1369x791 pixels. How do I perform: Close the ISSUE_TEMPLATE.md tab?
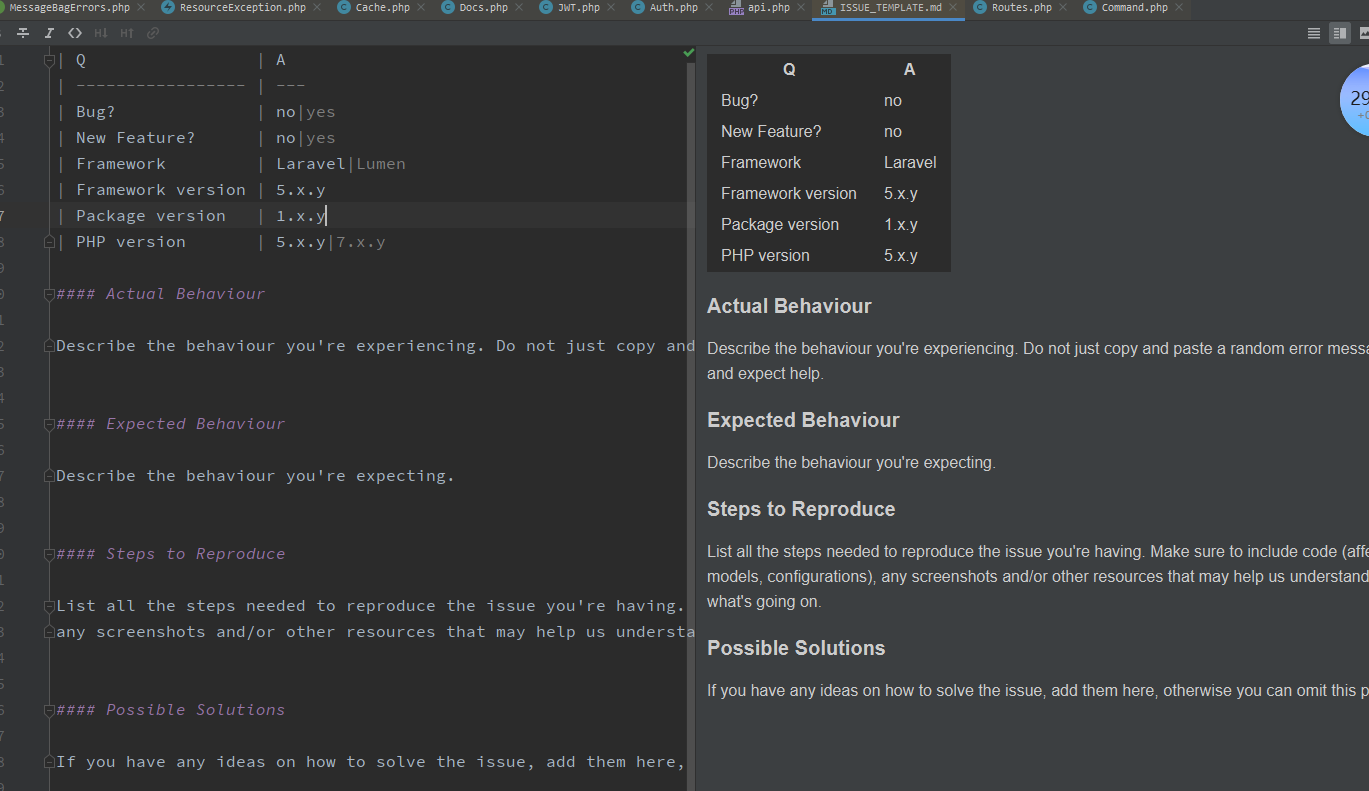[x=954, y=8]
